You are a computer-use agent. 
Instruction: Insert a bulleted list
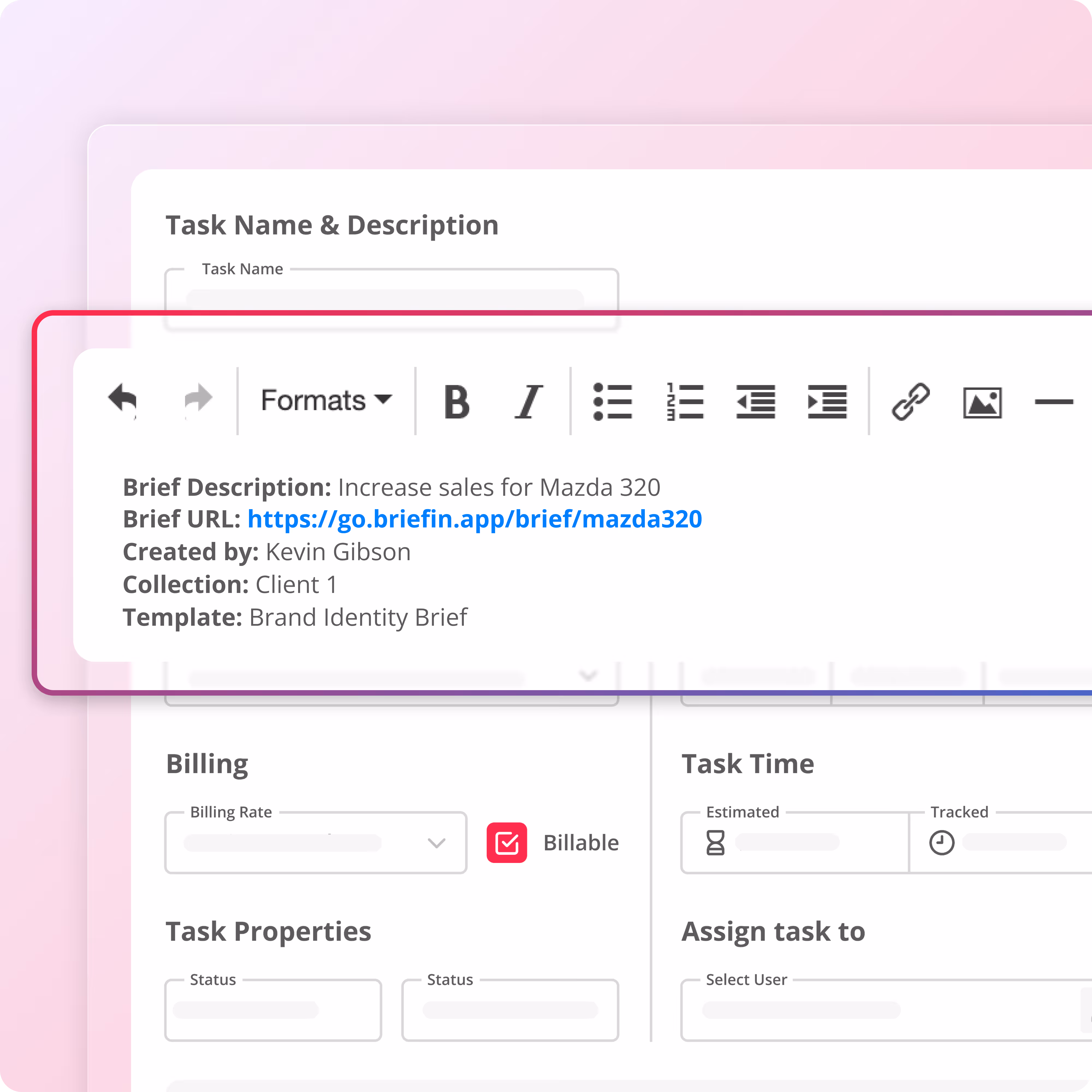tap(613, 402)
